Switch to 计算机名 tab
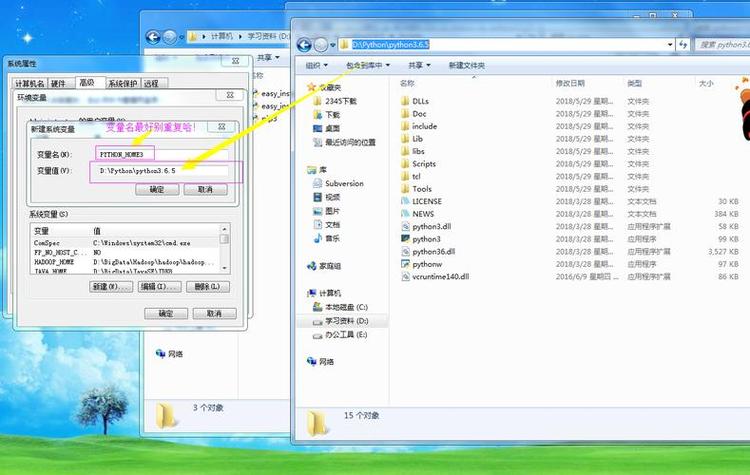750x475 pixels. coord(30,83)
